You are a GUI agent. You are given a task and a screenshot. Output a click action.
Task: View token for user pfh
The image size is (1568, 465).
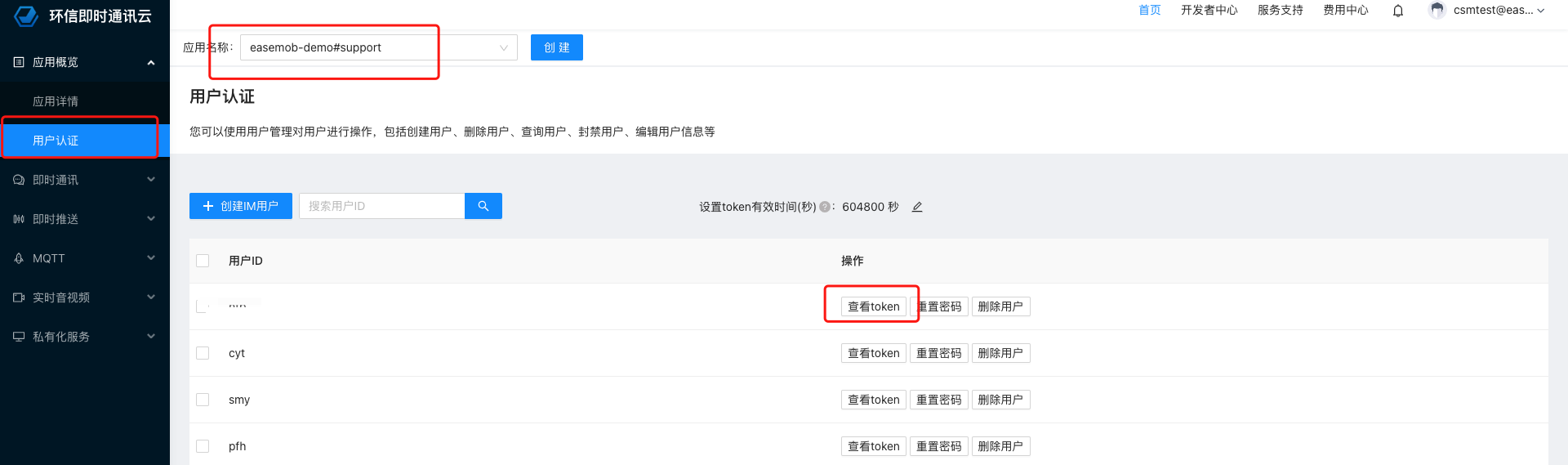pos(874,446)
